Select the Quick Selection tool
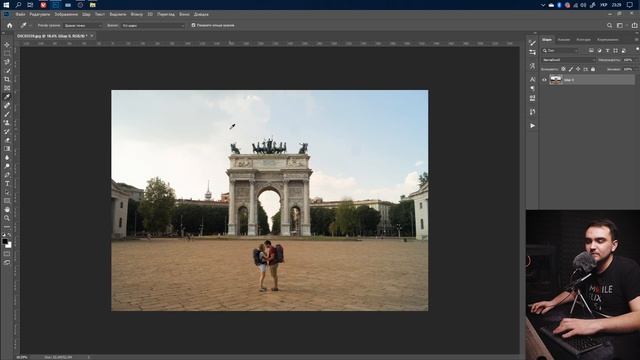This screenshot has height=360, width=640. (7, 71)
